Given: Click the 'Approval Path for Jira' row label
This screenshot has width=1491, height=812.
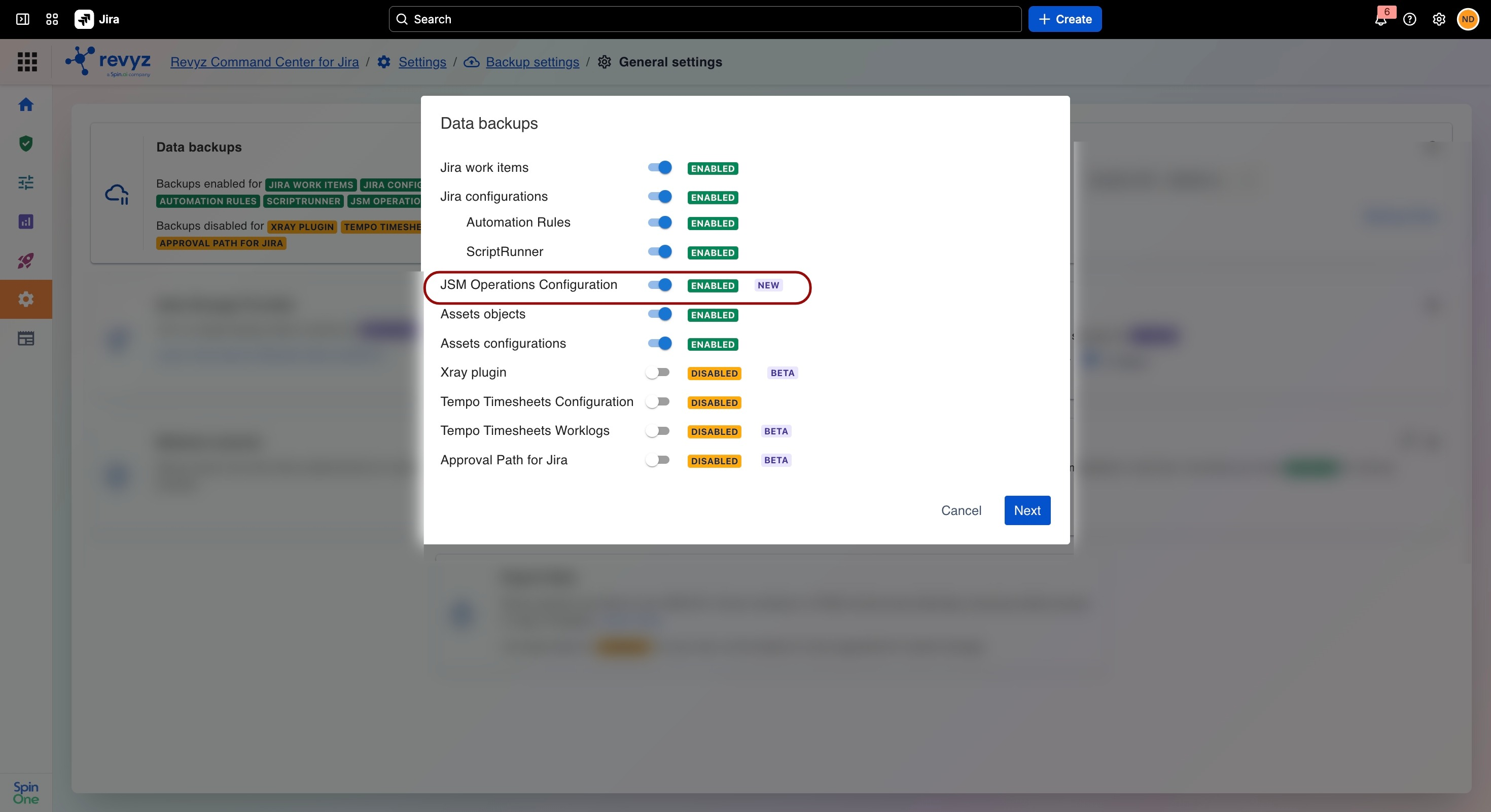Looking at the screenshot, I should 504,460.
